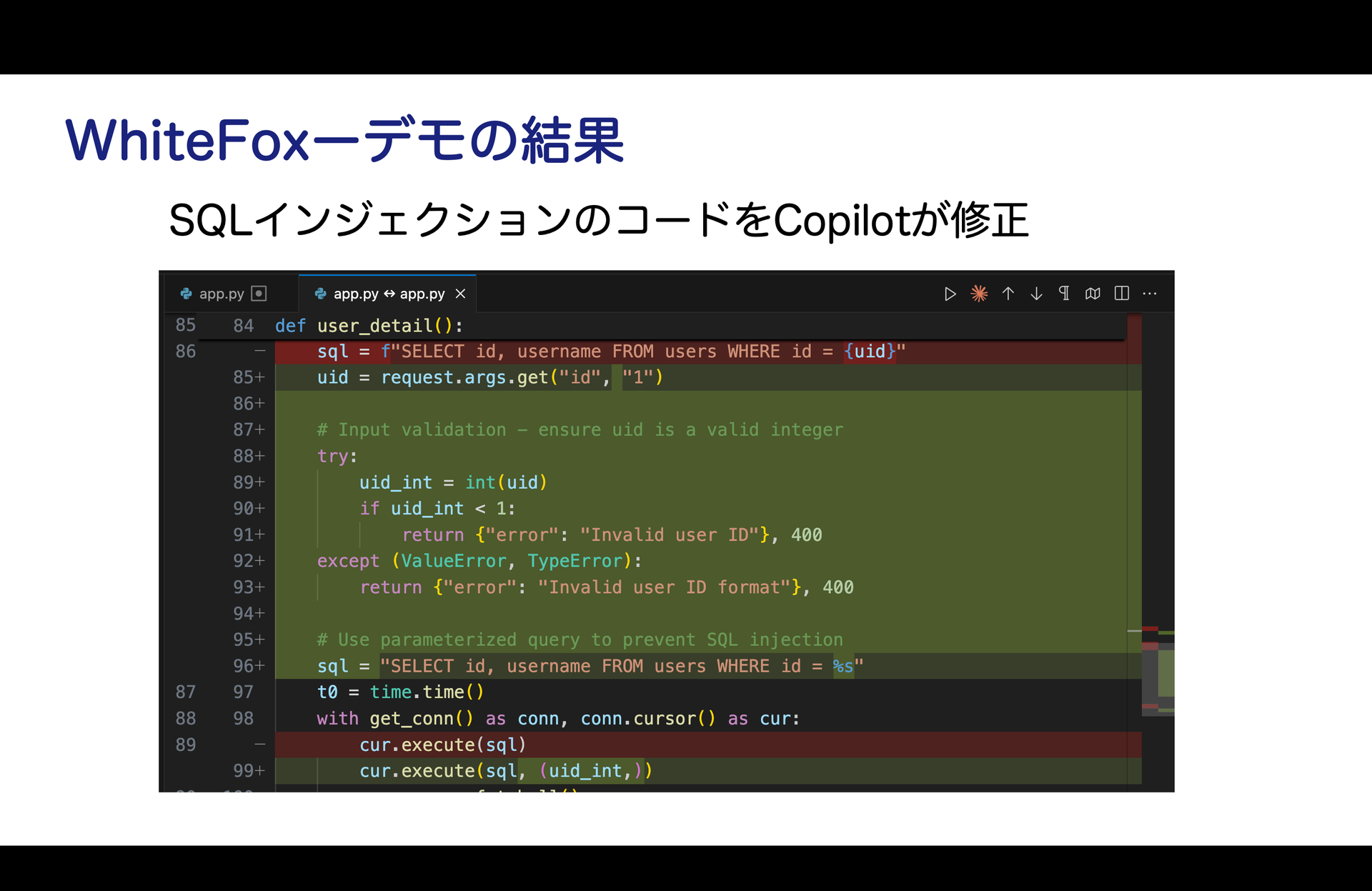Click the Python file icon on diff tab

321,294
